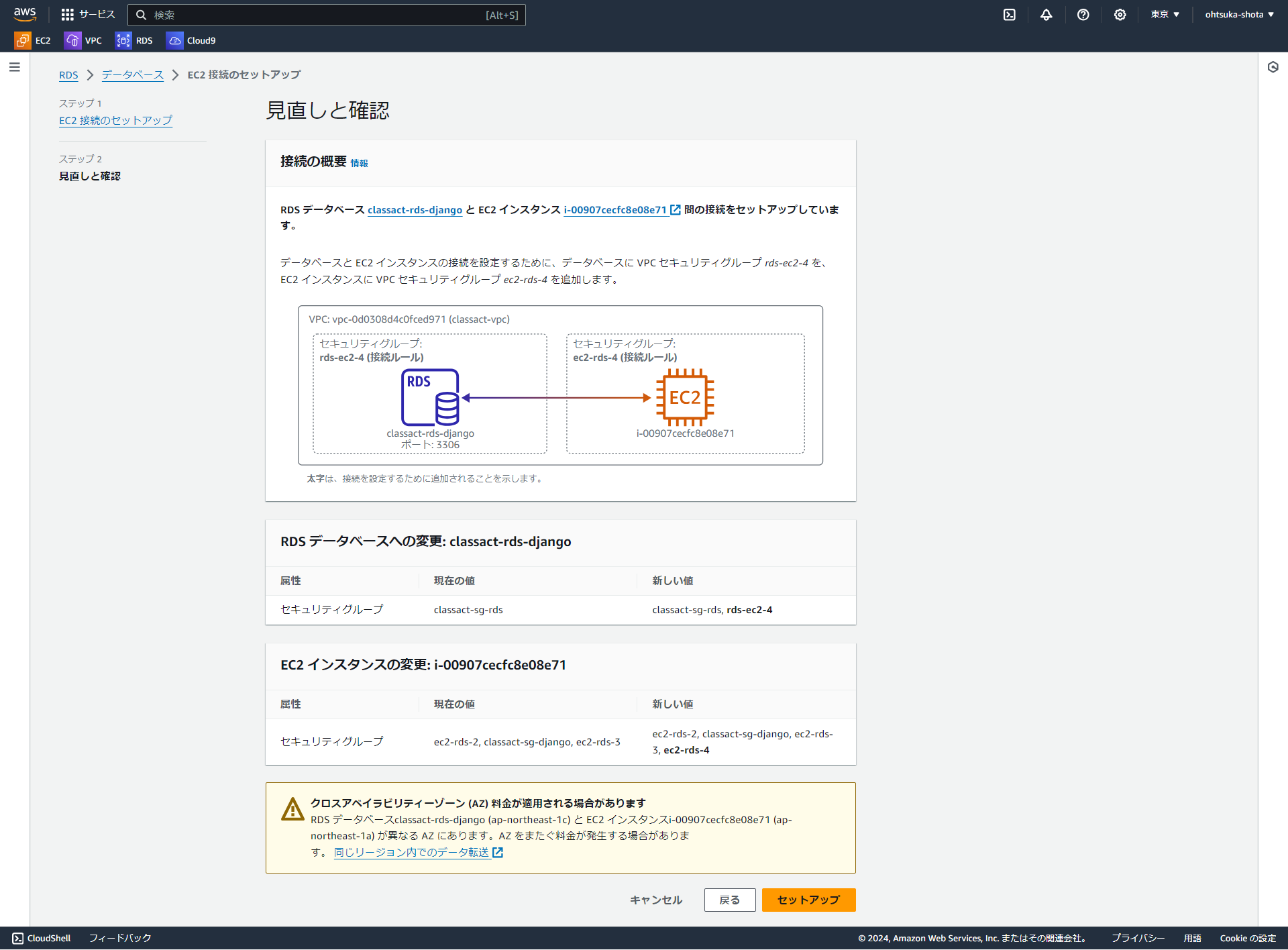Click the 戻る button

(x=729, y=900)
